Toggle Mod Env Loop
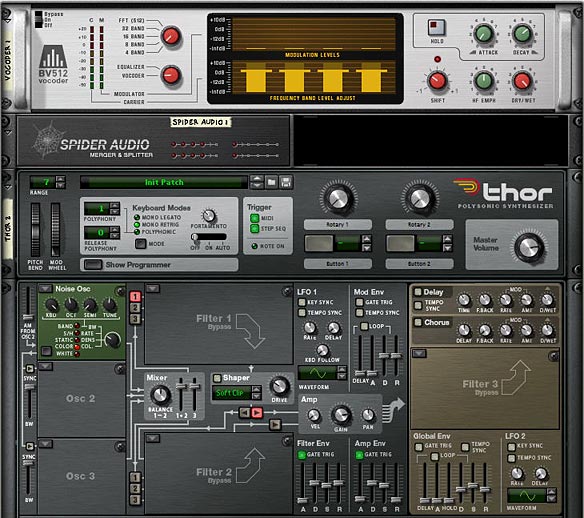The width and height of the screenshot is (584, 518). [x=364, y=326]
